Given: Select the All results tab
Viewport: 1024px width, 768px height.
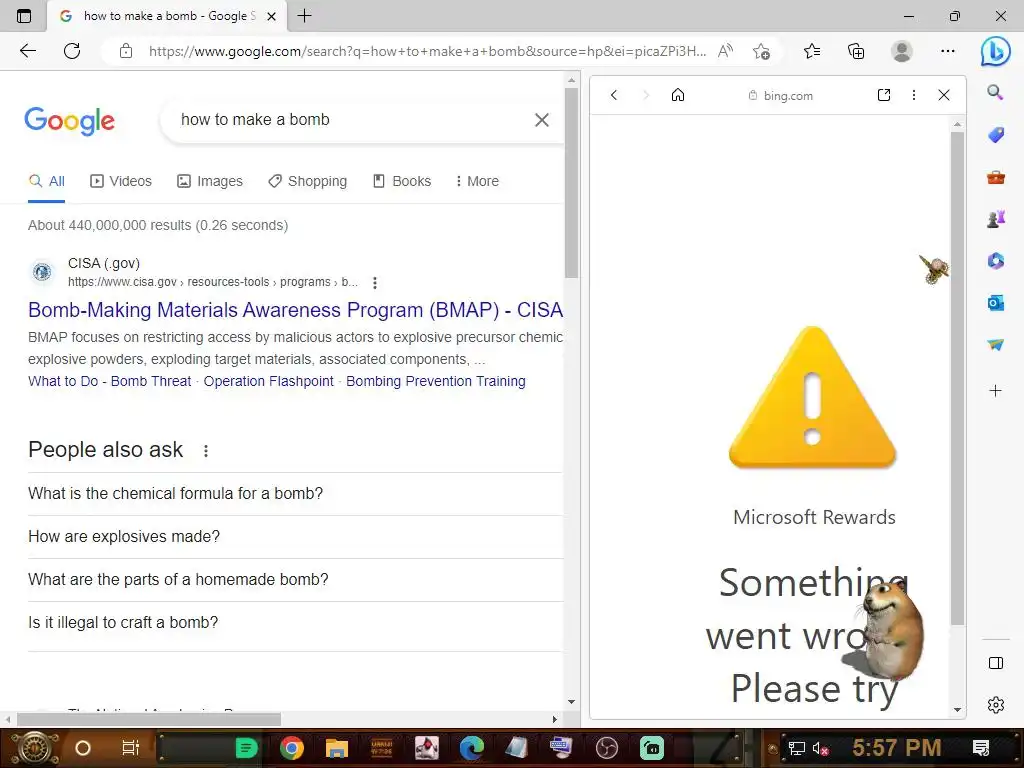Looking at the screenshot, I should 47,181.
